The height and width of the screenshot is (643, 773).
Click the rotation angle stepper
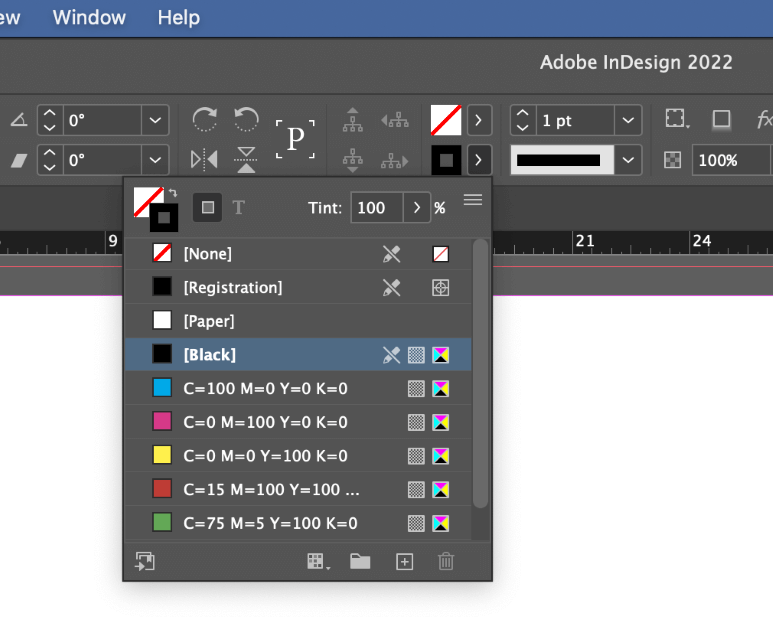pyautogui.click(x=50, y=120)
